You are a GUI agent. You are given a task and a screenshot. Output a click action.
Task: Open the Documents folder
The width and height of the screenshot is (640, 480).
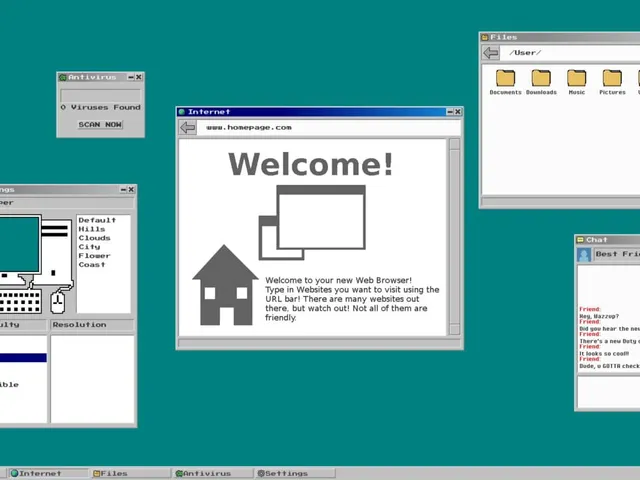click(505, 82)
